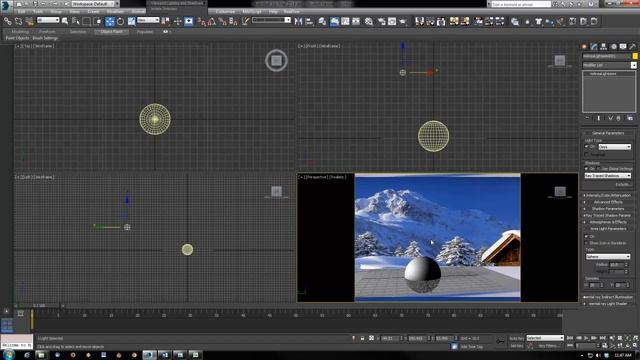Open the reference coordinate system dropdown
The image size is (640, 360).
point(148,20)
